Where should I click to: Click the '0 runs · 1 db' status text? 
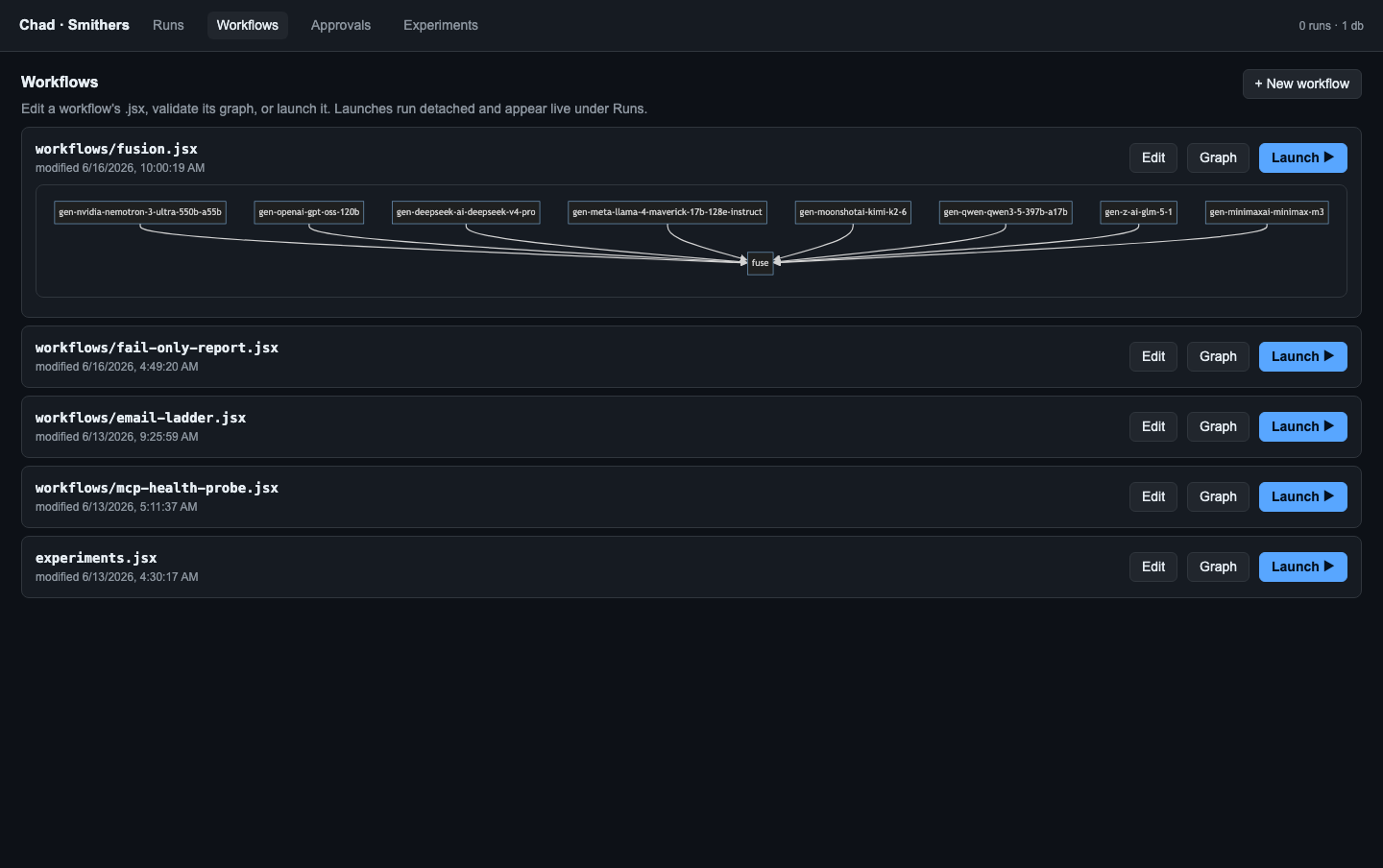[1331, 26]
